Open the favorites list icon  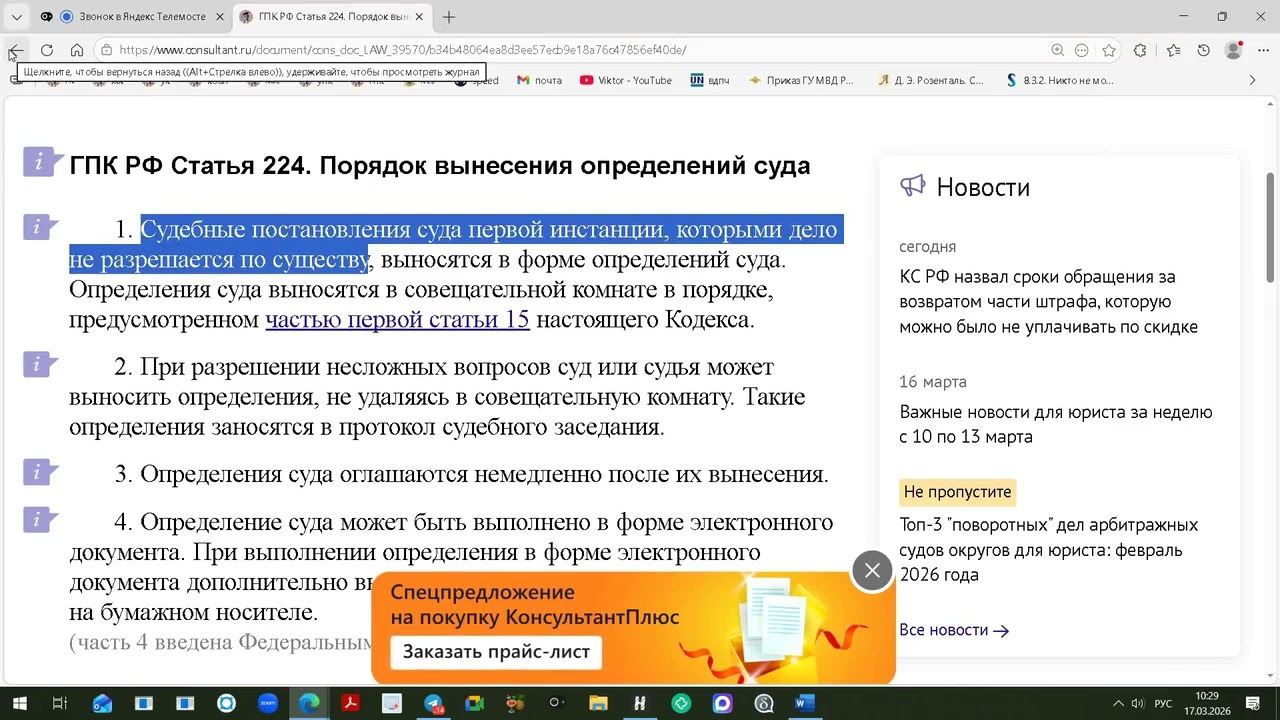pyautogui.click(x=1173, y=50)
